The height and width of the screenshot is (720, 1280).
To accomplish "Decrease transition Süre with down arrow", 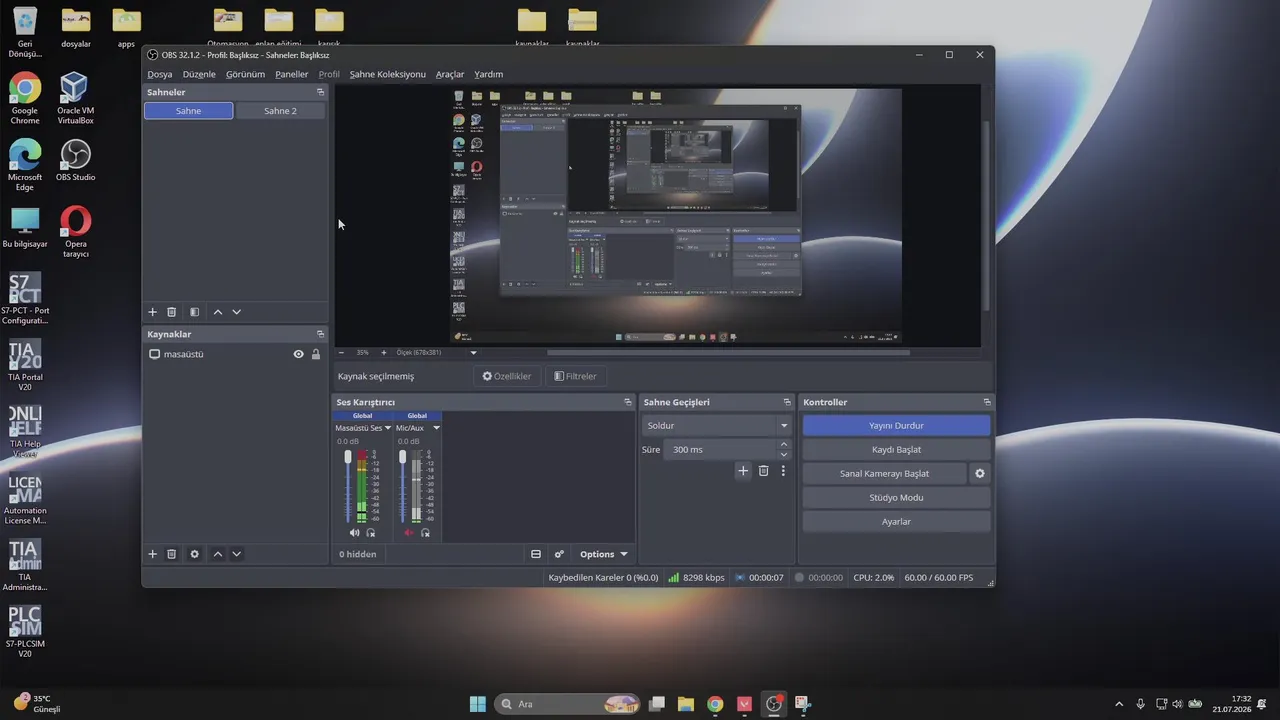I will 784,455.
